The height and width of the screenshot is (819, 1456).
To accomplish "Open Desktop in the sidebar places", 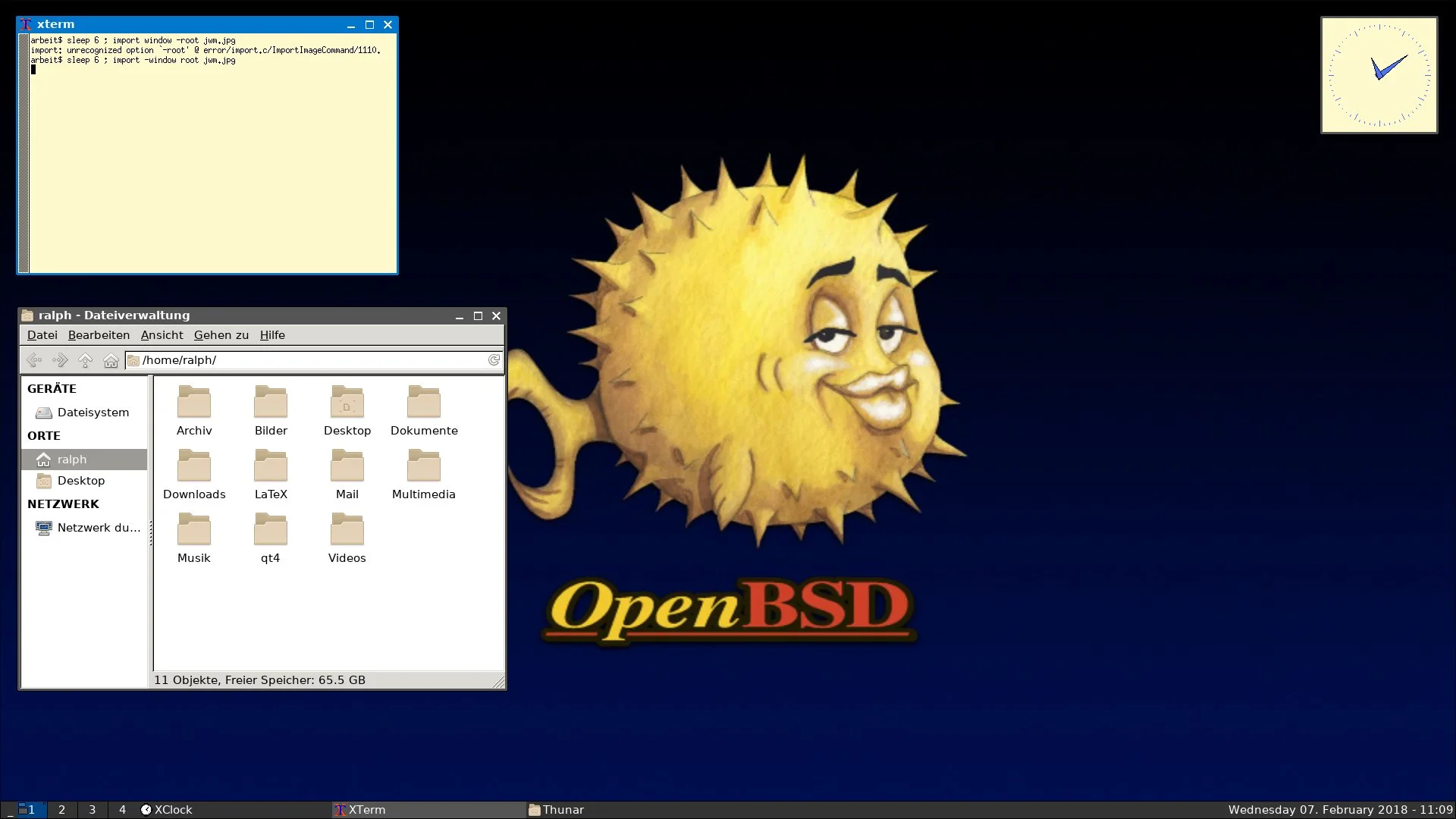I will tap(83, 481).
